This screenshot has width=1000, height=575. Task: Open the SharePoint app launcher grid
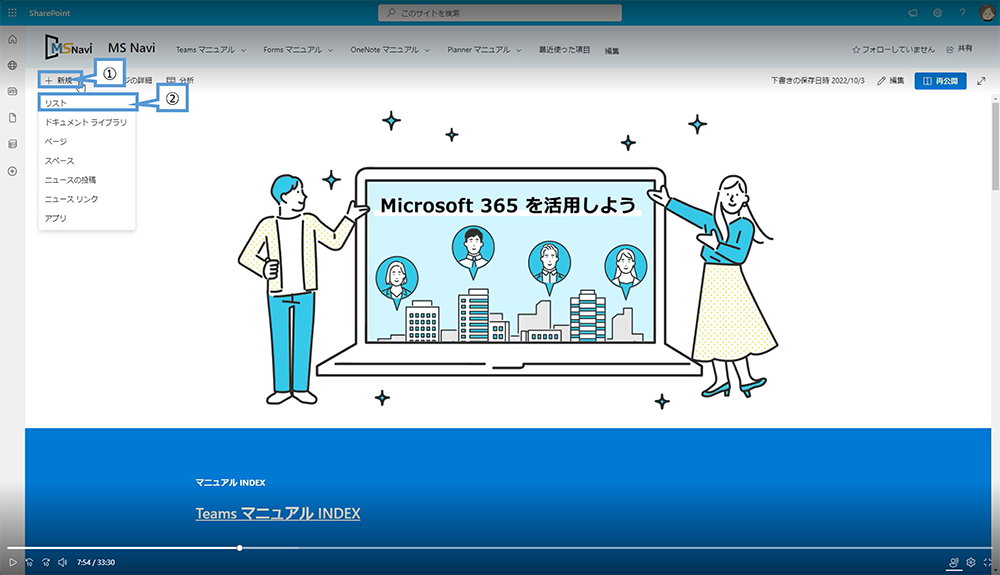12,12
